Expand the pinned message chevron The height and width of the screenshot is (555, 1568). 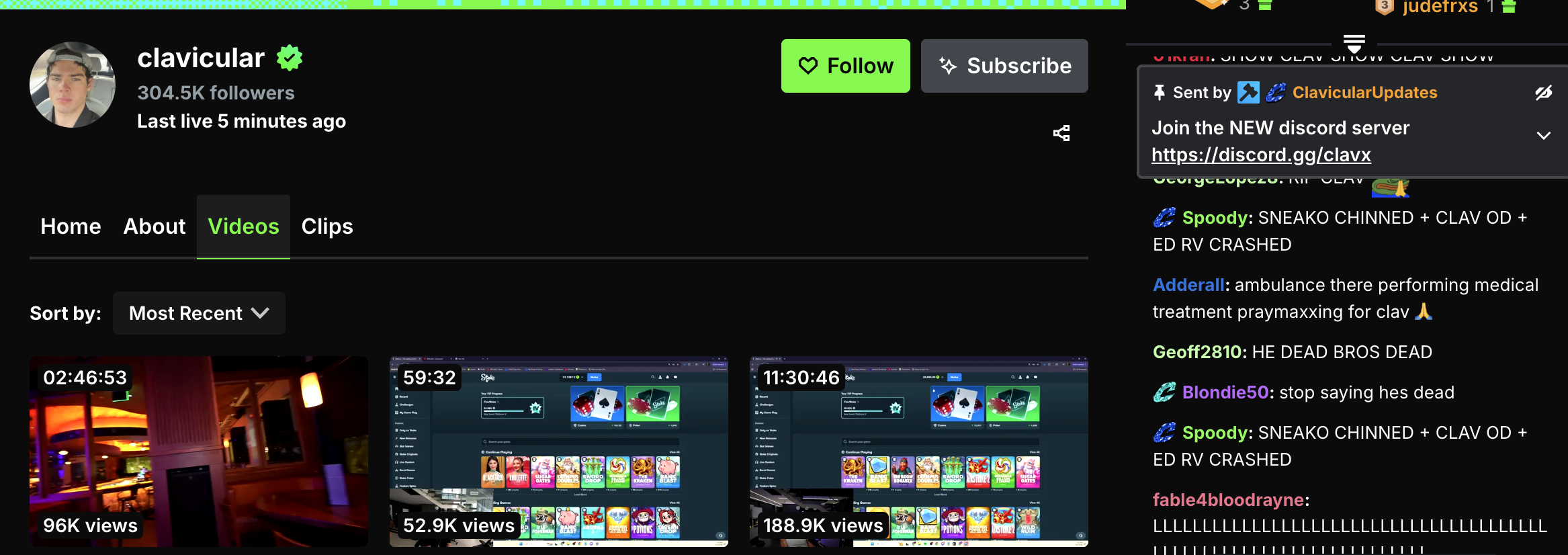1543,136
